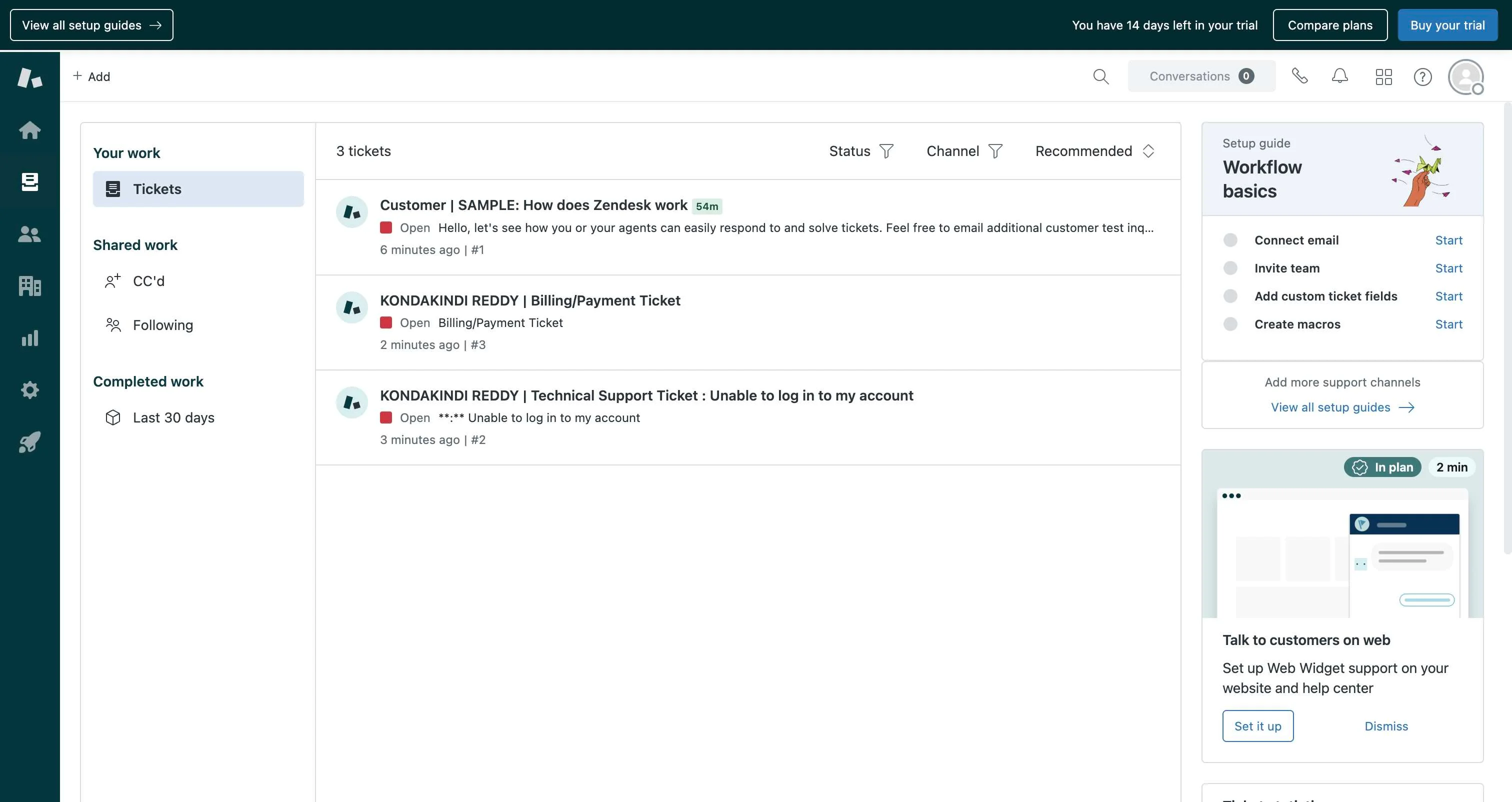Open the Status filter dropdown
The image size is (1512, 802).
click(x=860, y=151)
